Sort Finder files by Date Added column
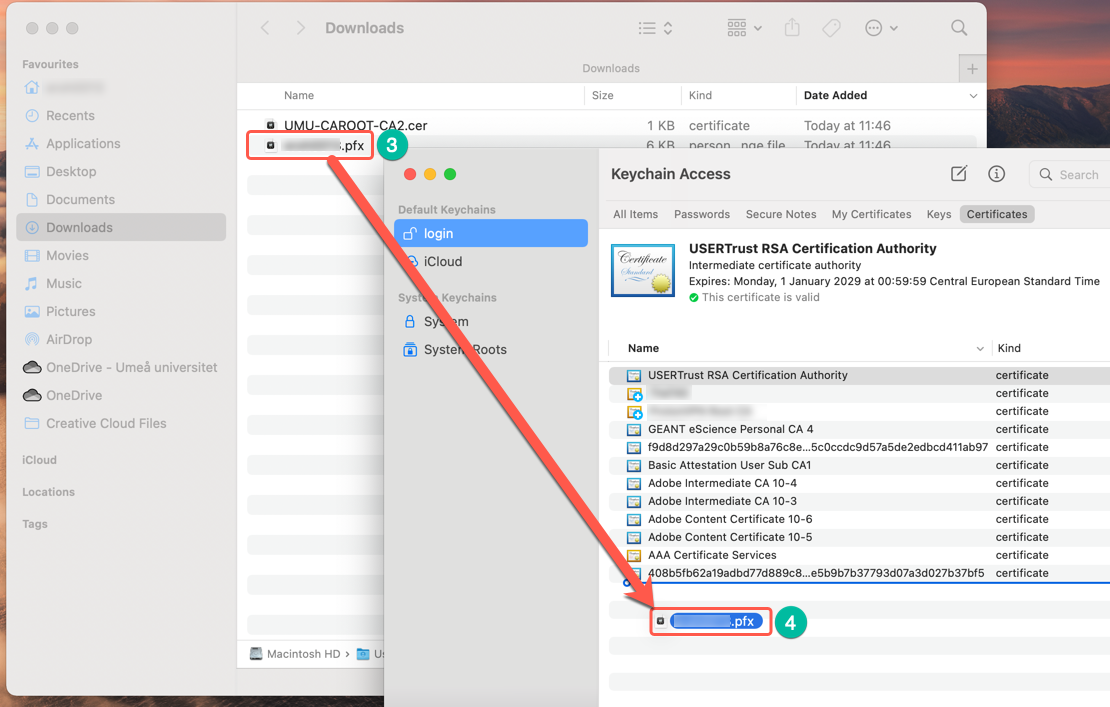The image size is (1110, 707). [x=835, y=96]
